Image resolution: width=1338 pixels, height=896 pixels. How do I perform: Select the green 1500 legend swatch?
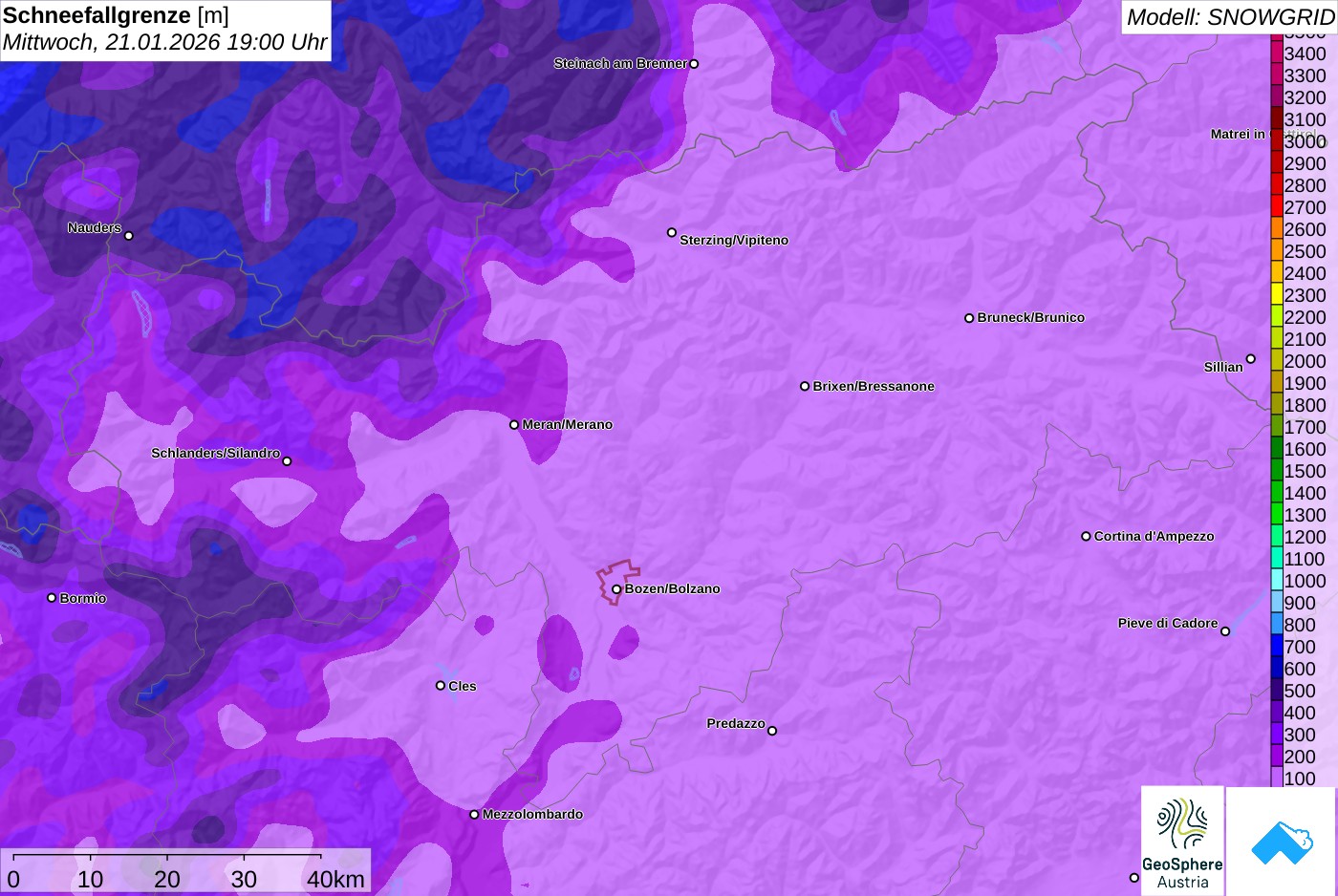coord(1277,471)
